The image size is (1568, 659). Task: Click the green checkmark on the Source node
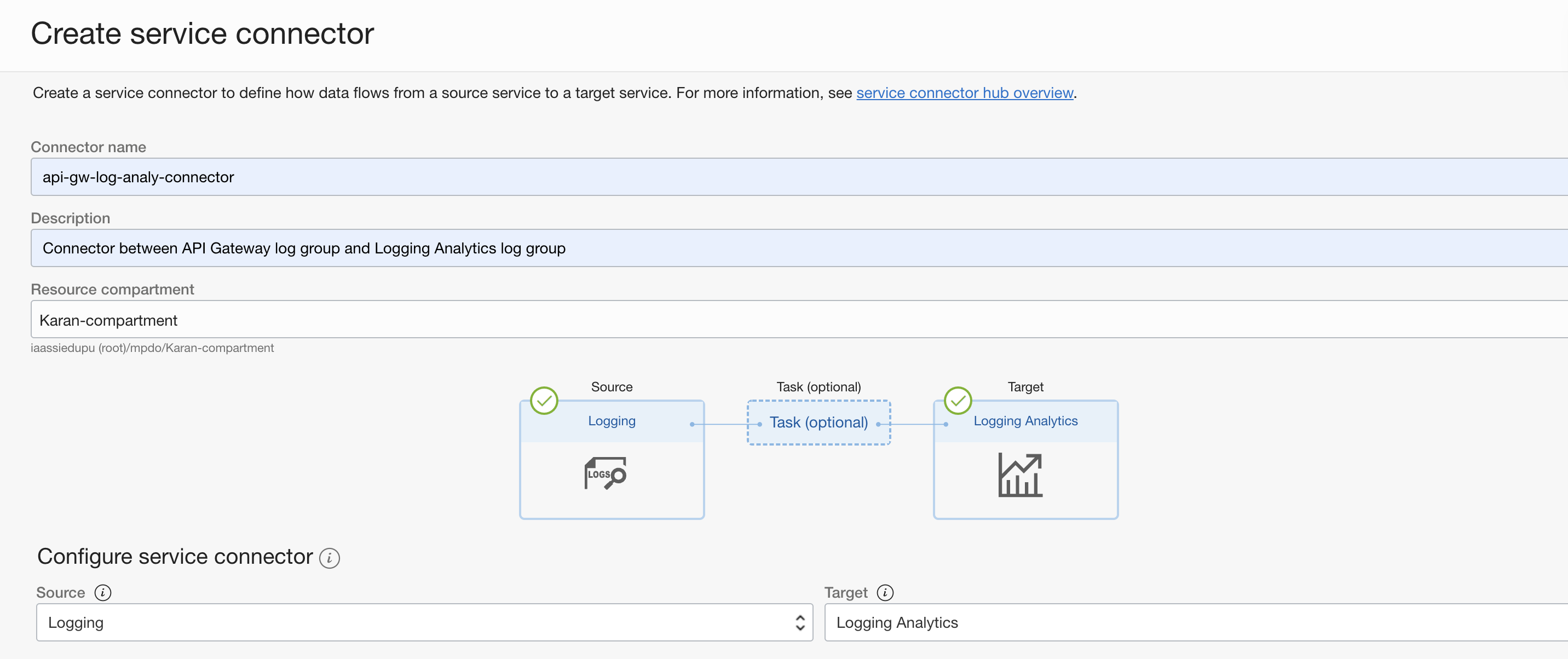[x=544, y=401]
